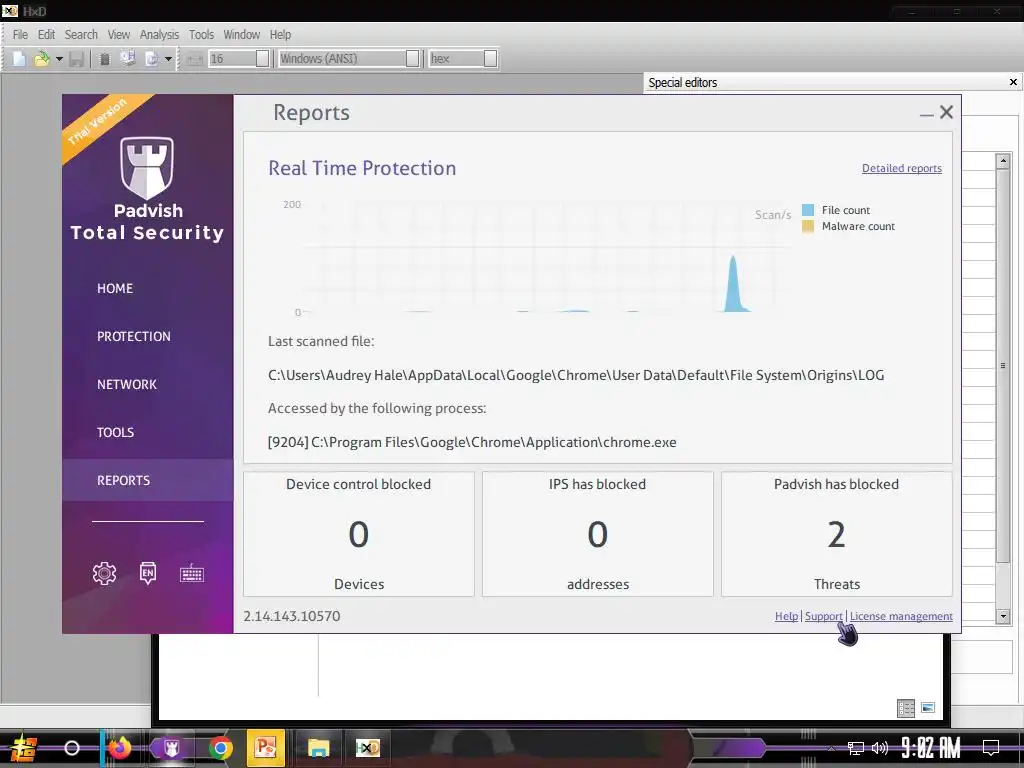This screenshot has width=1024, height=768.
Task: Click the version number 2.14.143.10570
Action: click(x=292, y=616)
